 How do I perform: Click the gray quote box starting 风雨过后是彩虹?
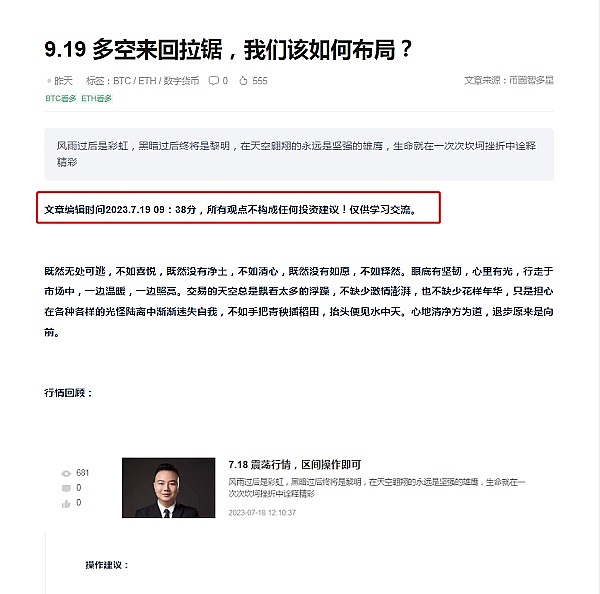pyautogui.click(x=299, y=154)
